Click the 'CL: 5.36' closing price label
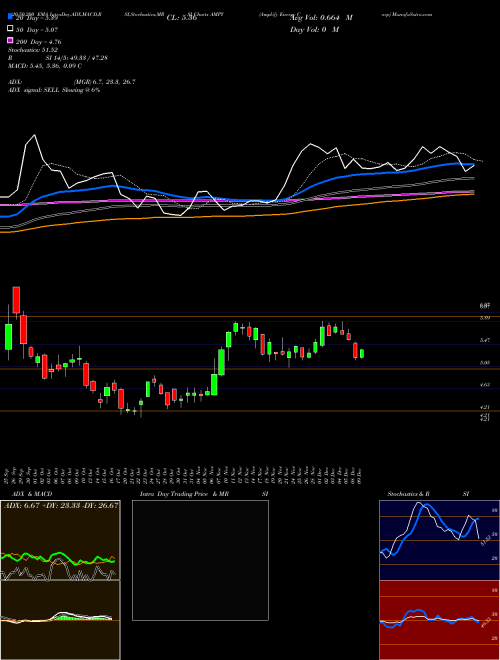The height and width of the screenshot is (660, 500). coord(182,18)
